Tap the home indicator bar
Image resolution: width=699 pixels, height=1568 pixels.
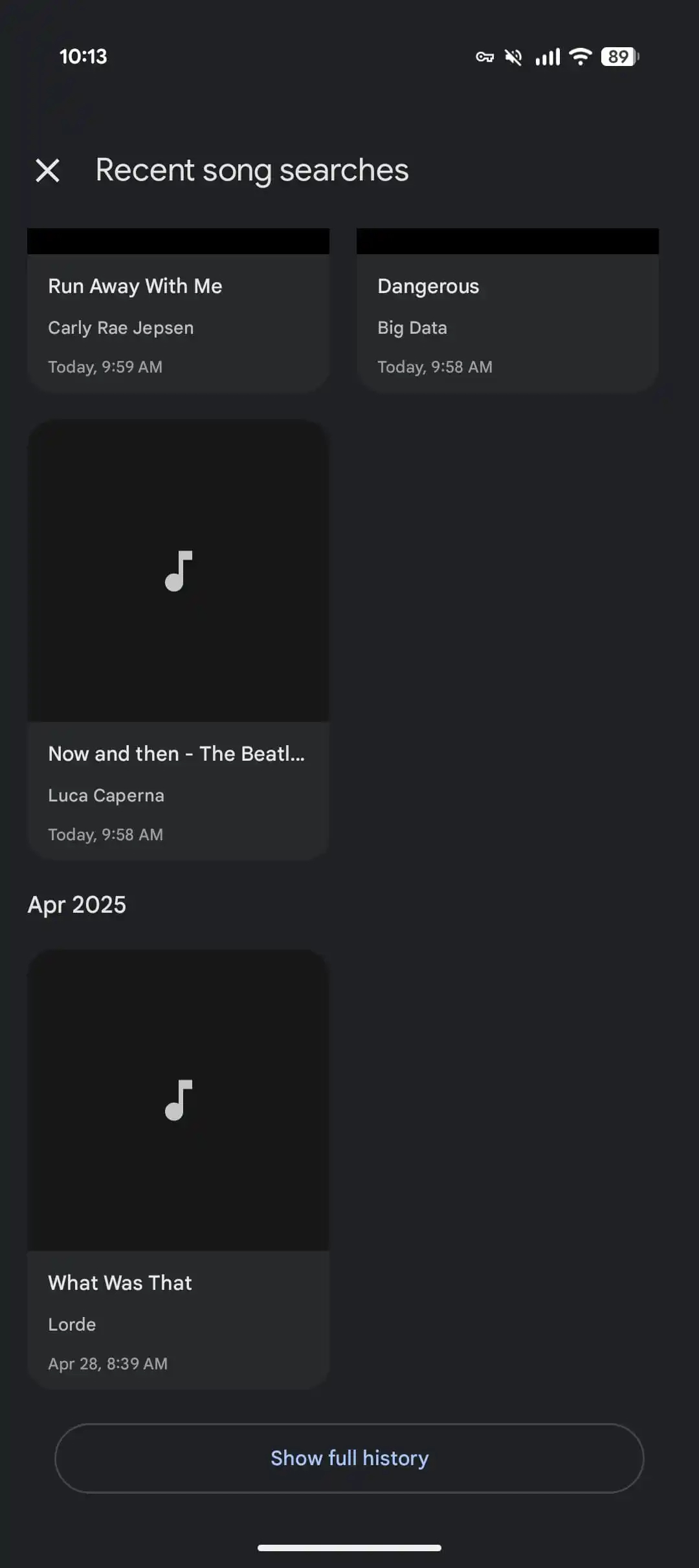click(349, 1548)
